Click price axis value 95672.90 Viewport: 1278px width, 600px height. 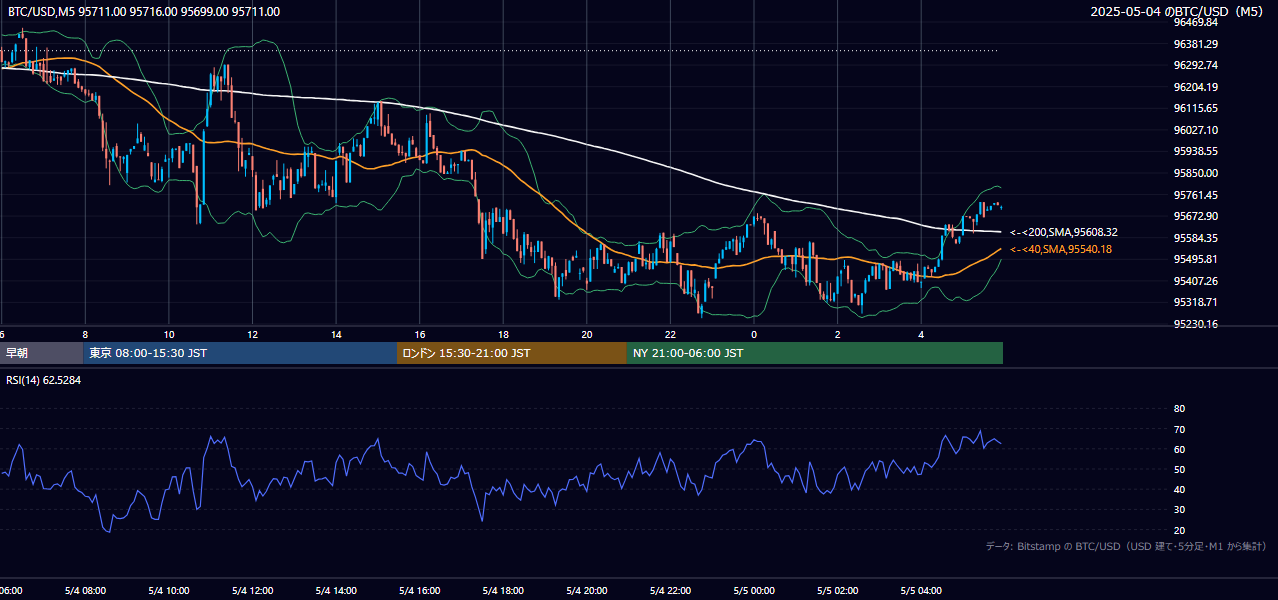coord(1196,216)
